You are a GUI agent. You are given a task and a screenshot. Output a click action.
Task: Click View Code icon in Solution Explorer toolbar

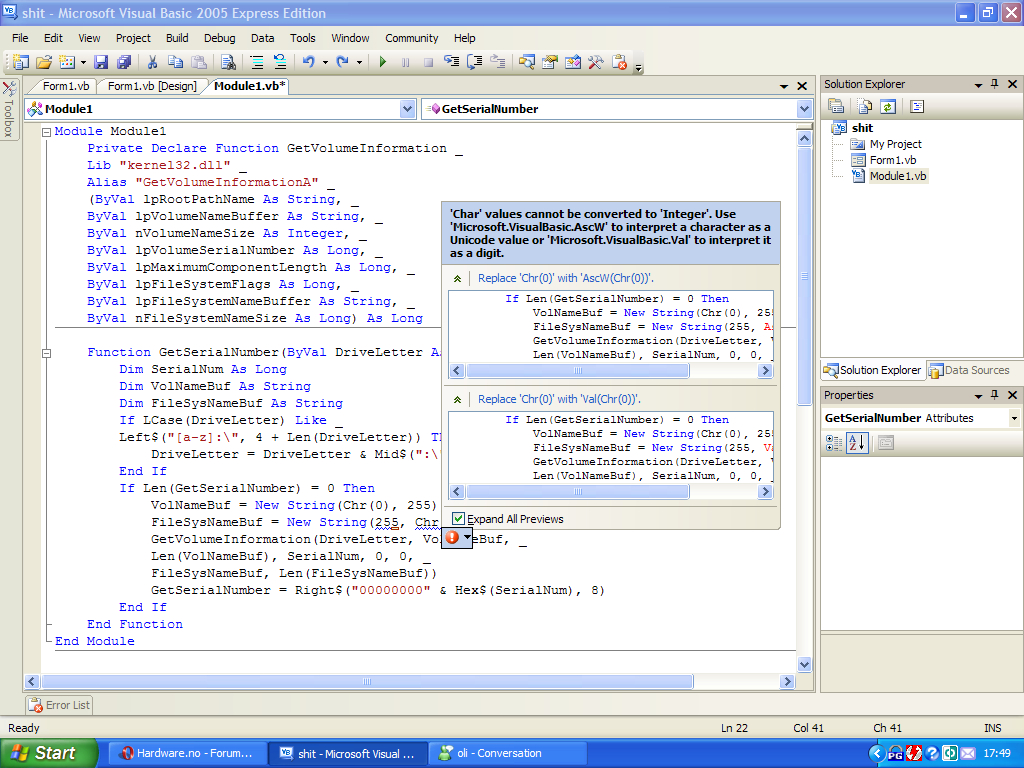point(917,106)
